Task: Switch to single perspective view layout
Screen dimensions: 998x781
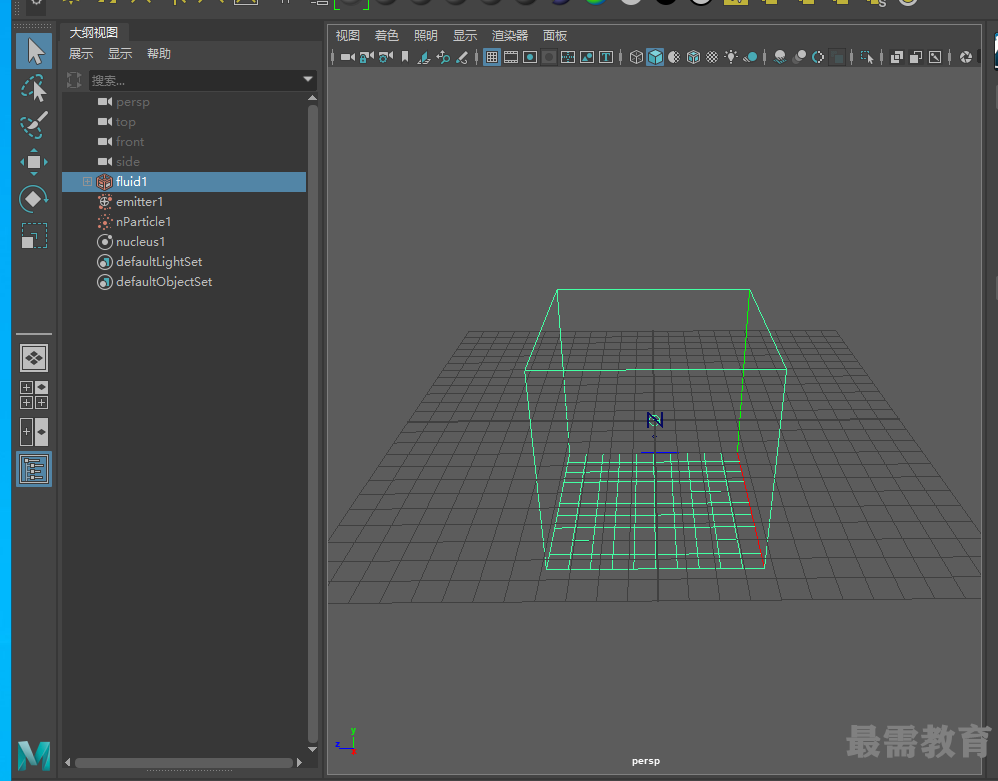Action: (34, 358)
